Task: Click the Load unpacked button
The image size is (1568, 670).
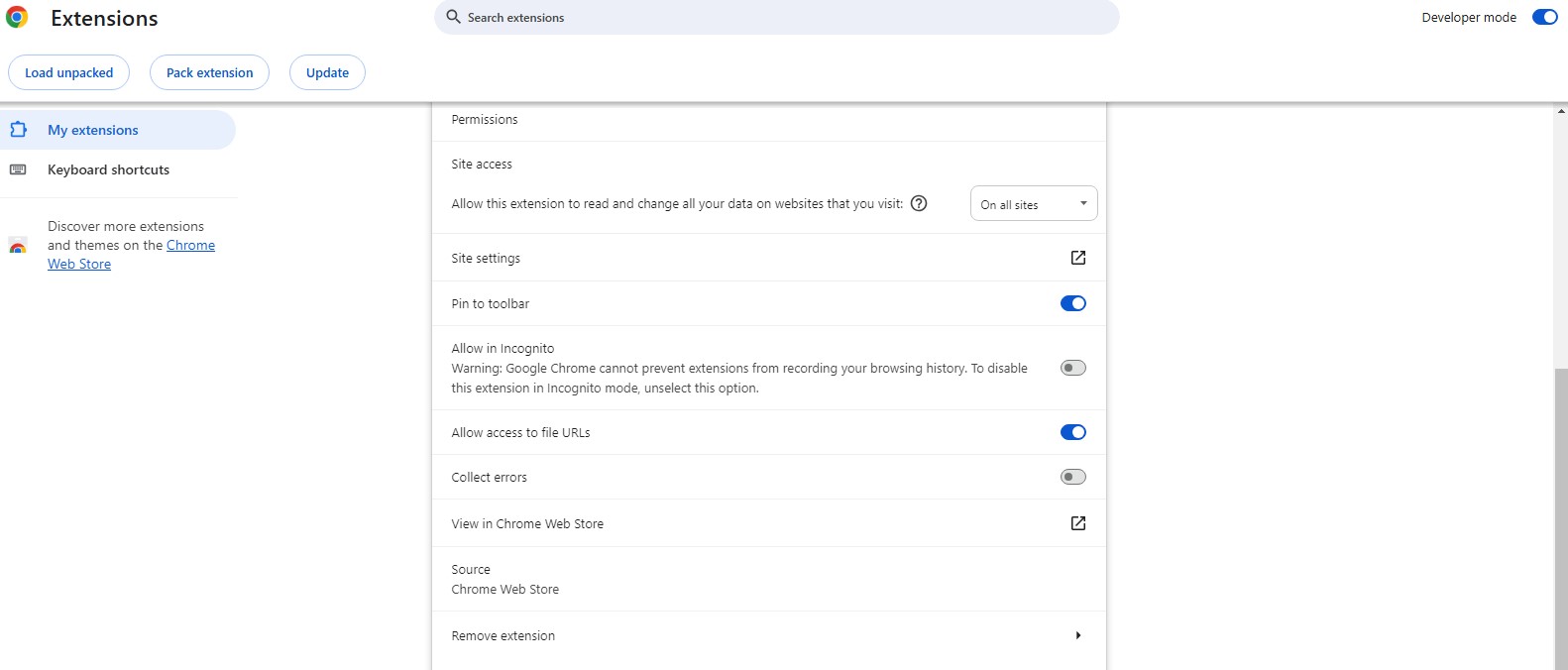Action: point(69,72)
